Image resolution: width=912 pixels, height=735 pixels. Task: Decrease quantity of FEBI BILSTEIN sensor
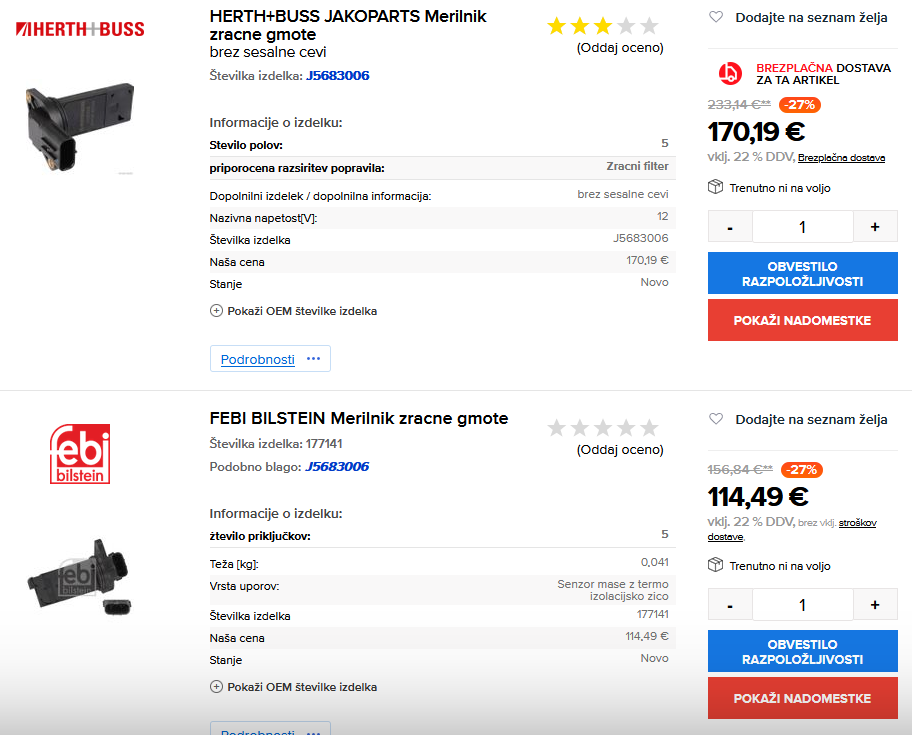pos(730,605)
